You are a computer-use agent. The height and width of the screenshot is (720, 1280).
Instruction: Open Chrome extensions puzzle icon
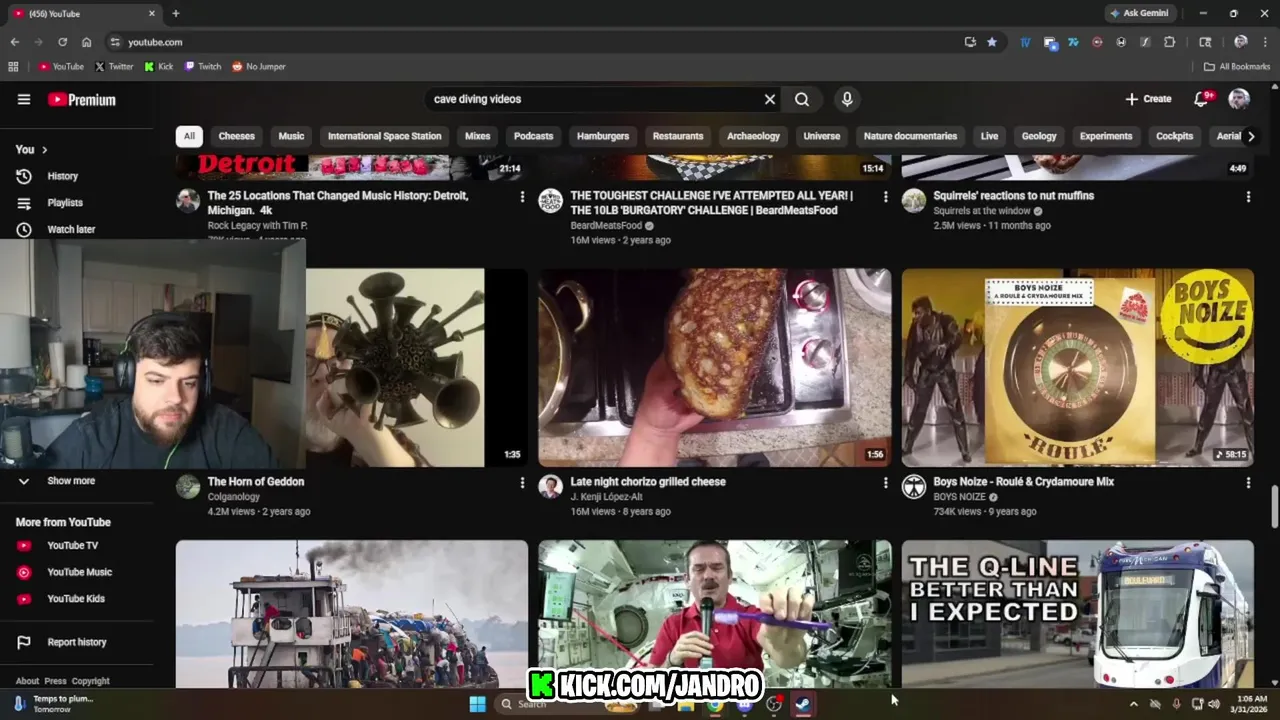pyautogui.click(x=1170, y=42)
